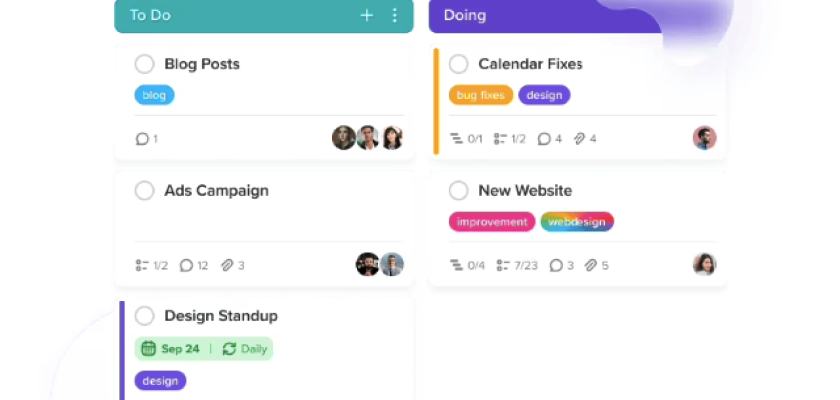Toggle the Design Standup completion circle

tap(145, 316)
